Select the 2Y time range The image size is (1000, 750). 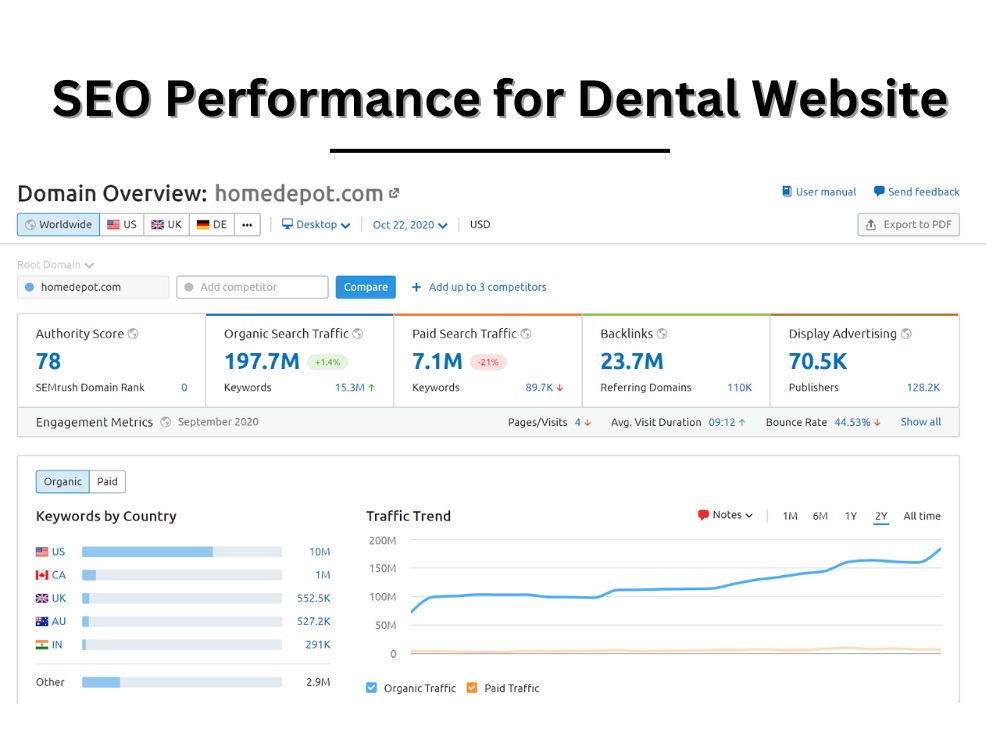(881, 516)
